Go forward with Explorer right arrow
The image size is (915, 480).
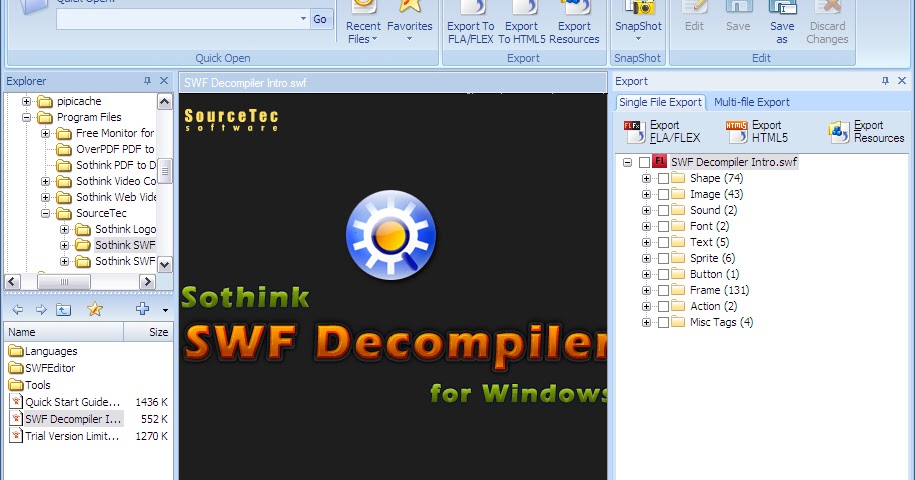[x=41, y=310]
